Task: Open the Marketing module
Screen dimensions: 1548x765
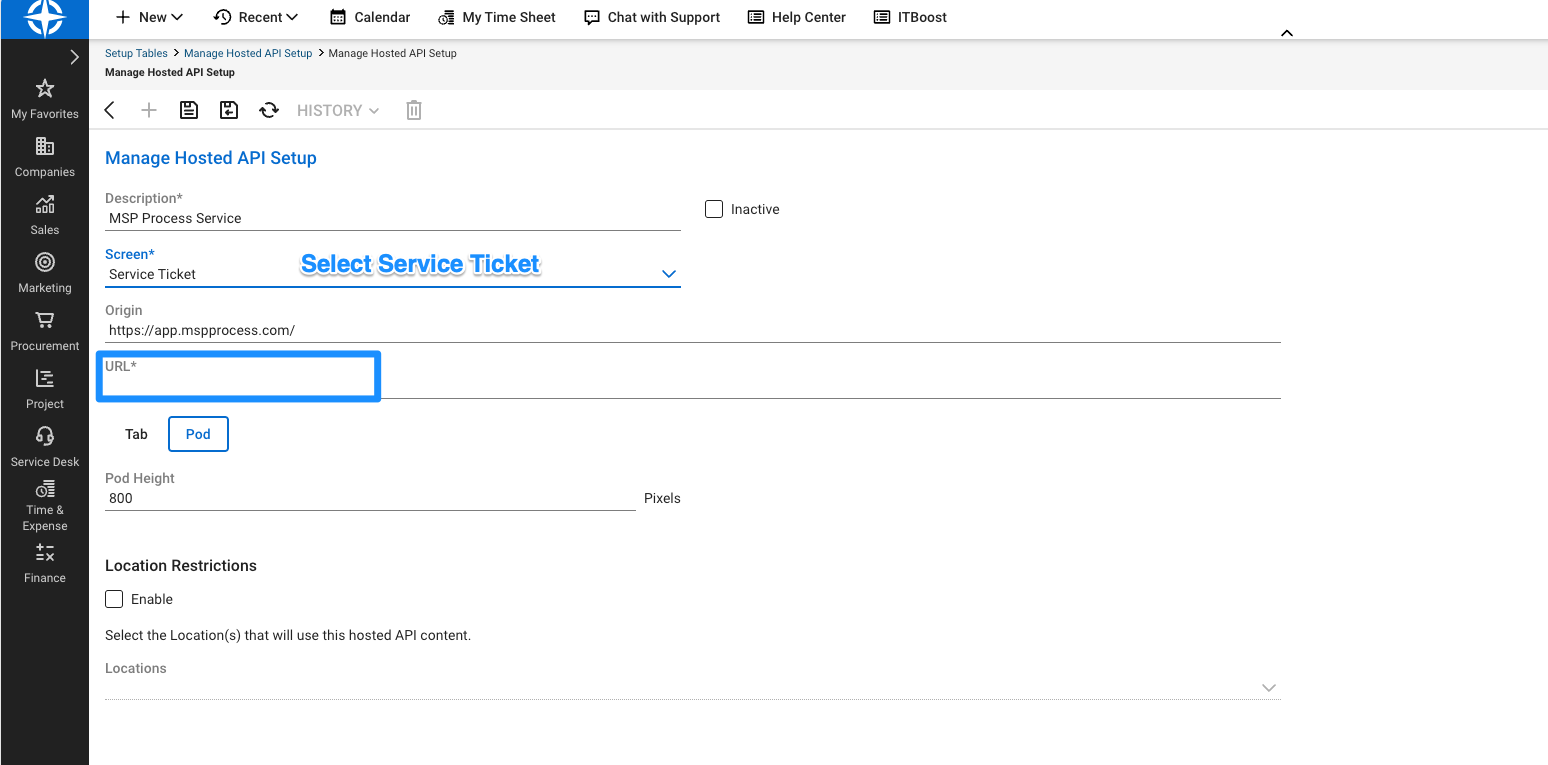Action: pos(45,273)
